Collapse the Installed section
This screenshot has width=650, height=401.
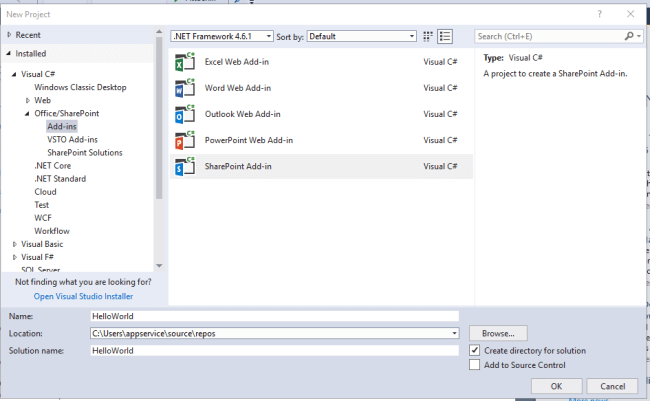point(8,53)
